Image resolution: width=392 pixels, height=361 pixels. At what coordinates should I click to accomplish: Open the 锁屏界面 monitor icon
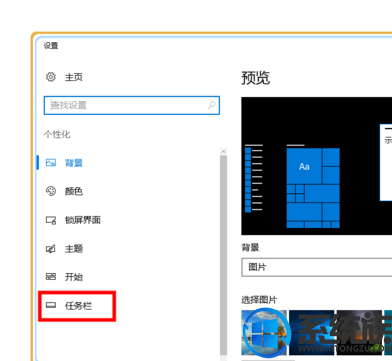click(51, 220)
